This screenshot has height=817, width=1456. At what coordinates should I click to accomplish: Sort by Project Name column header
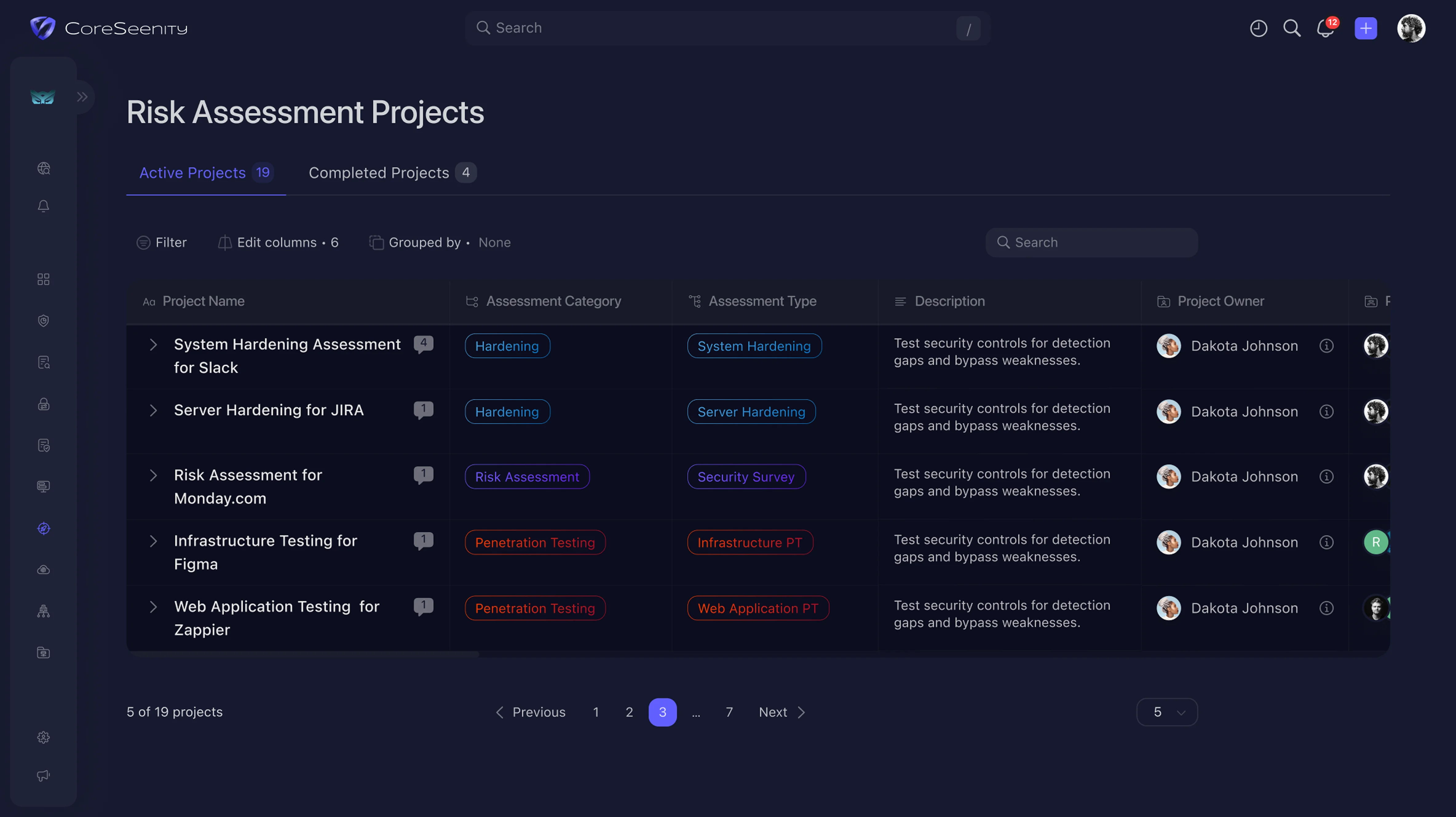[193, 301]
